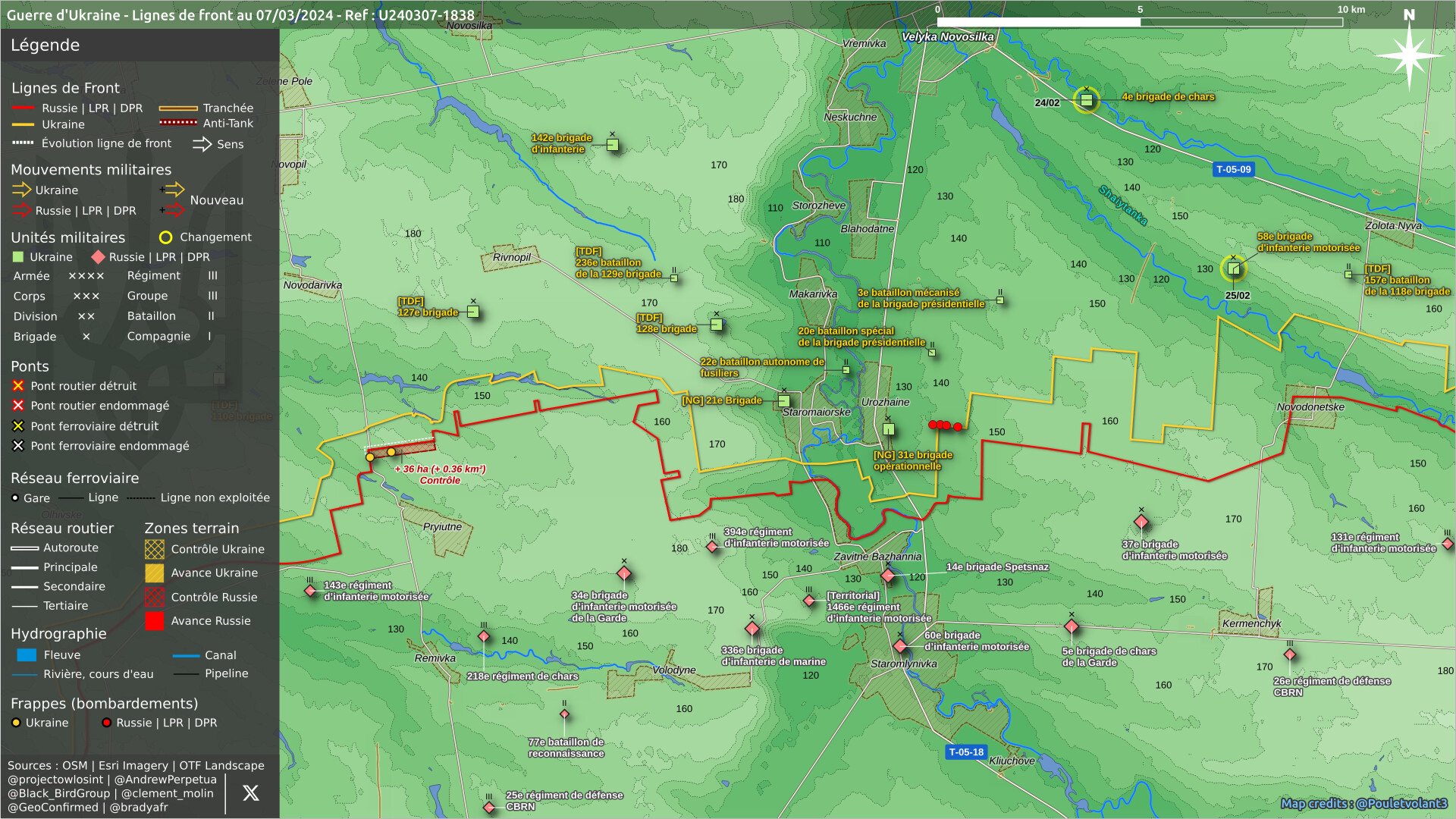The width and height of the screenshot is (1456, 819).
Task: Click the 25/02 date label
Action: point(1238,296)
